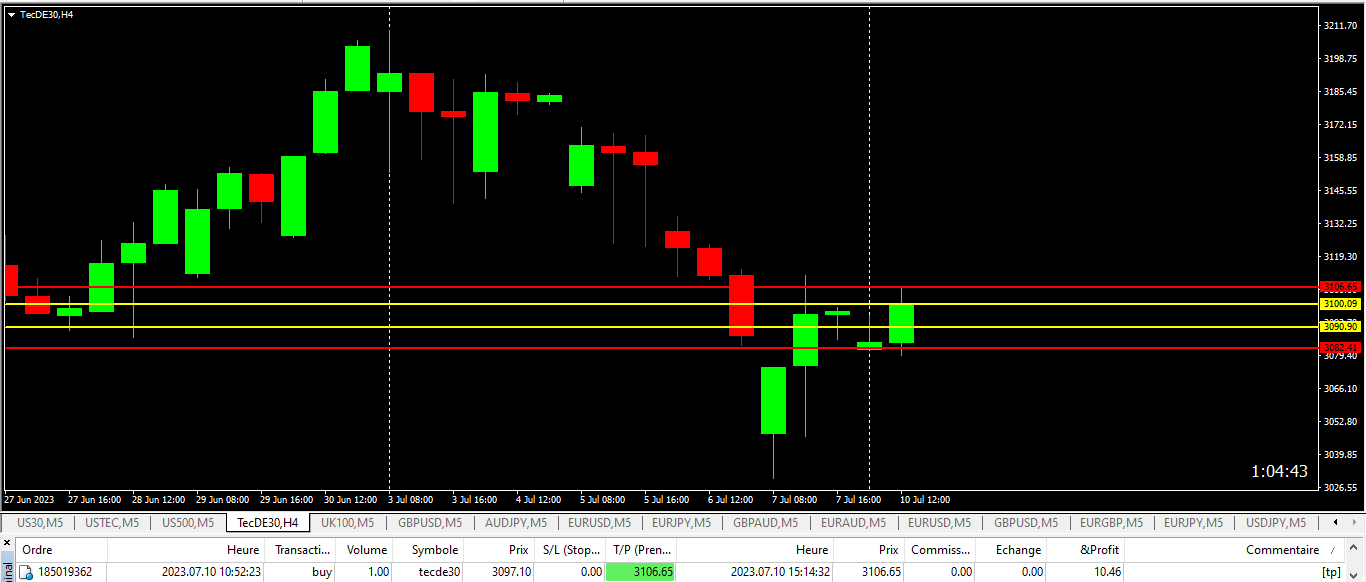Sort by the &Profit column header
Image resolution: width=1366 pixels, height=582 pixels.
1087,550
